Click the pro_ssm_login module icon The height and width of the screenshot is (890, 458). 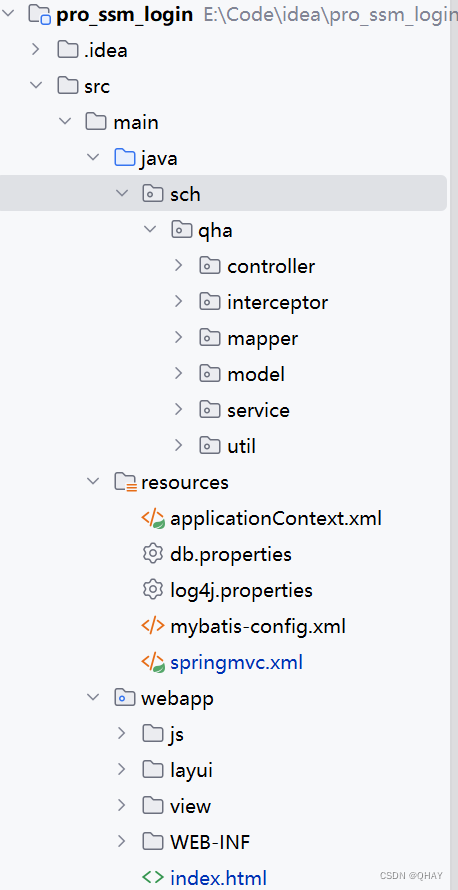click(x=40, y=15)
